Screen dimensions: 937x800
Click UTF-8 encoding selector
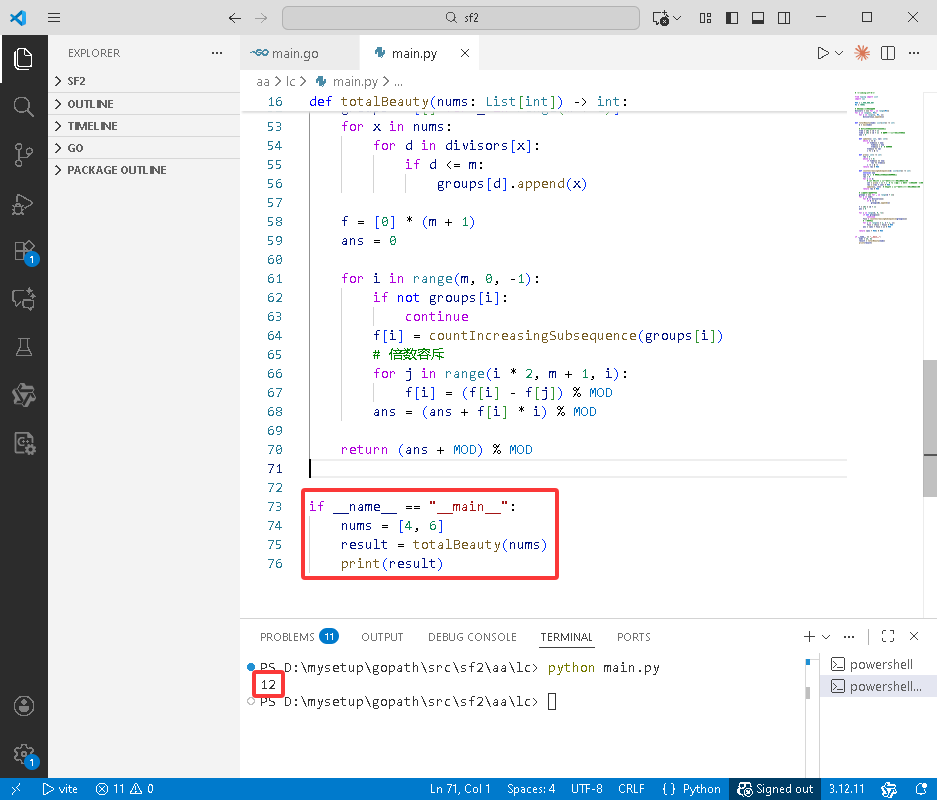(x=586, y=789)
